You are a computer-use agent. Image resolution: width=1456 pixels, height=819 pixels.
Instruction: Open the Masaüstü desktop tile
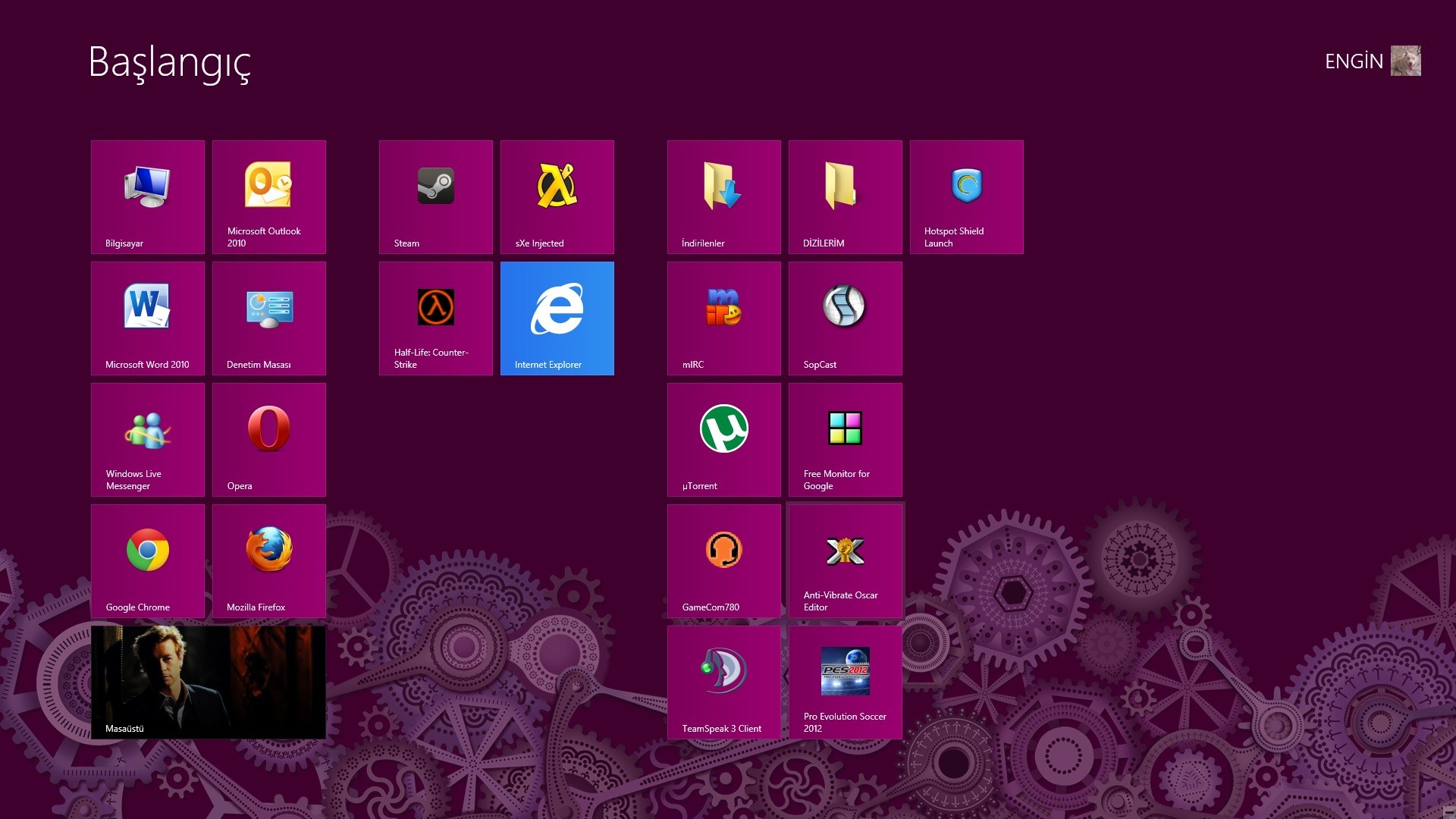[209, 682]
